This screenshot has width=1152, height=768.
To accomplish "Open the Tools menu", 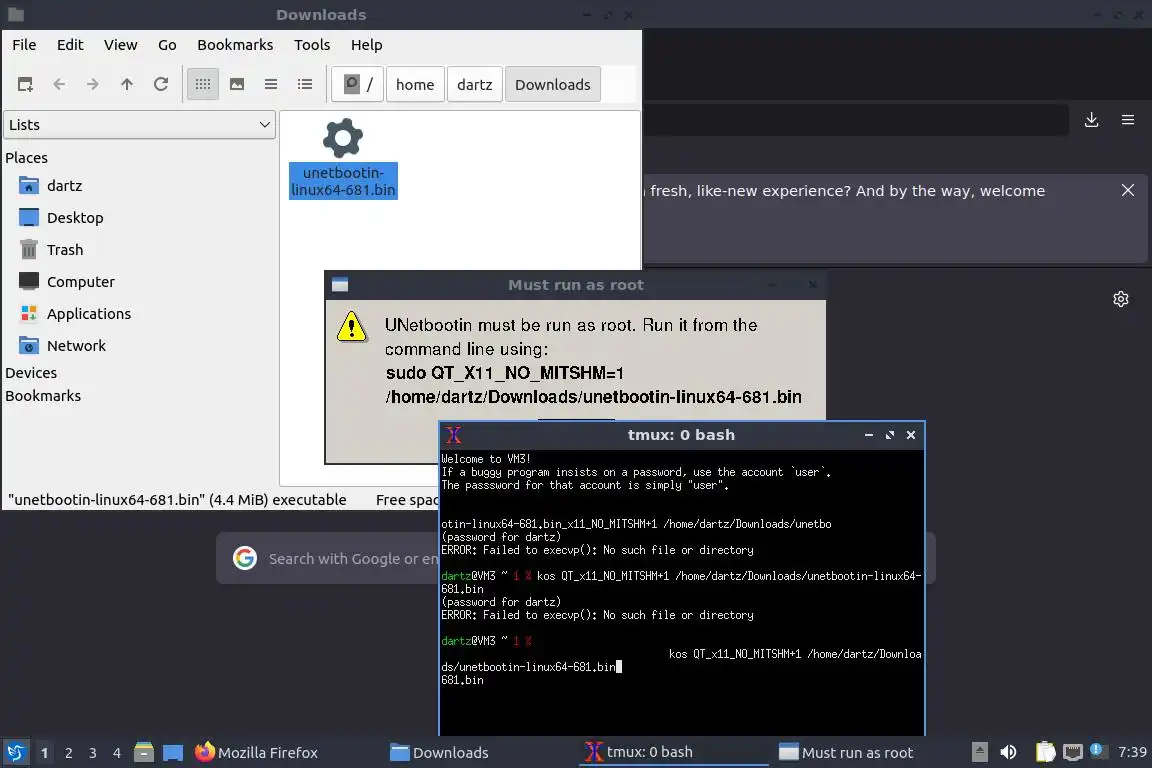I will (x=312, y=45).
